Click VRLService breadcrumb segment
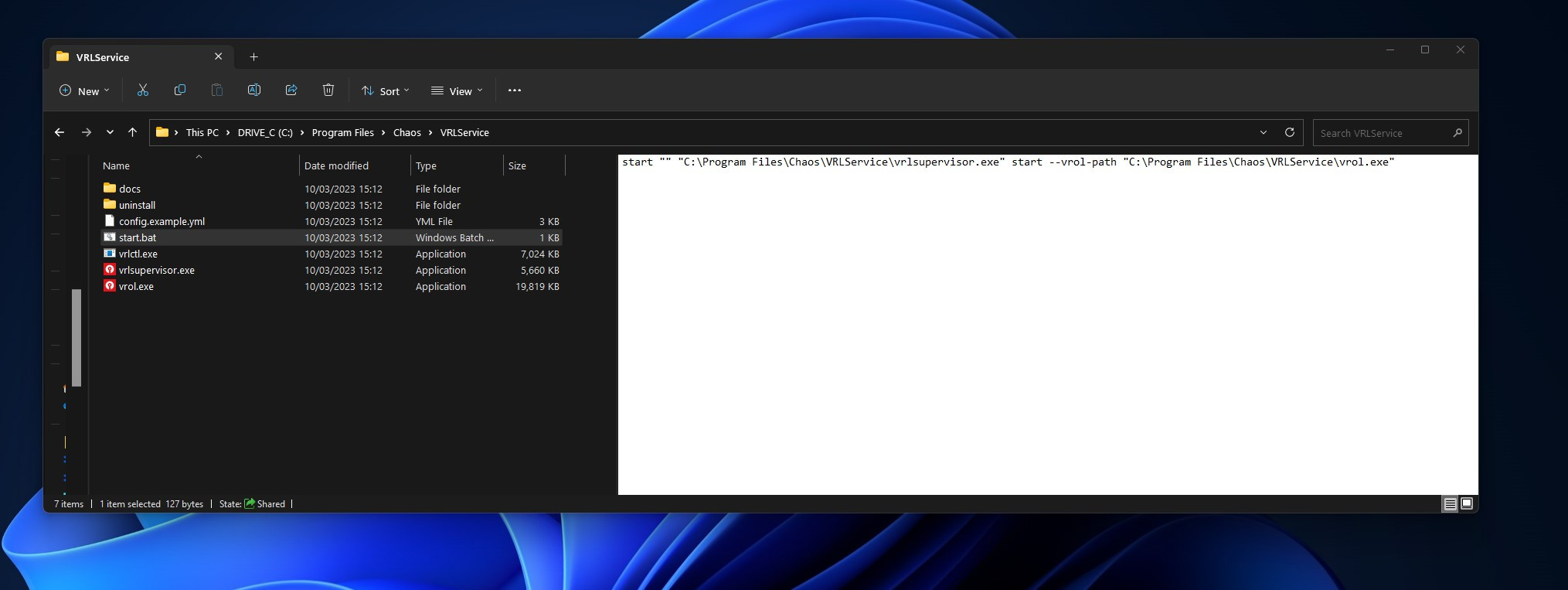Viewport: 1568px width, 590px height. pos(464,132)
